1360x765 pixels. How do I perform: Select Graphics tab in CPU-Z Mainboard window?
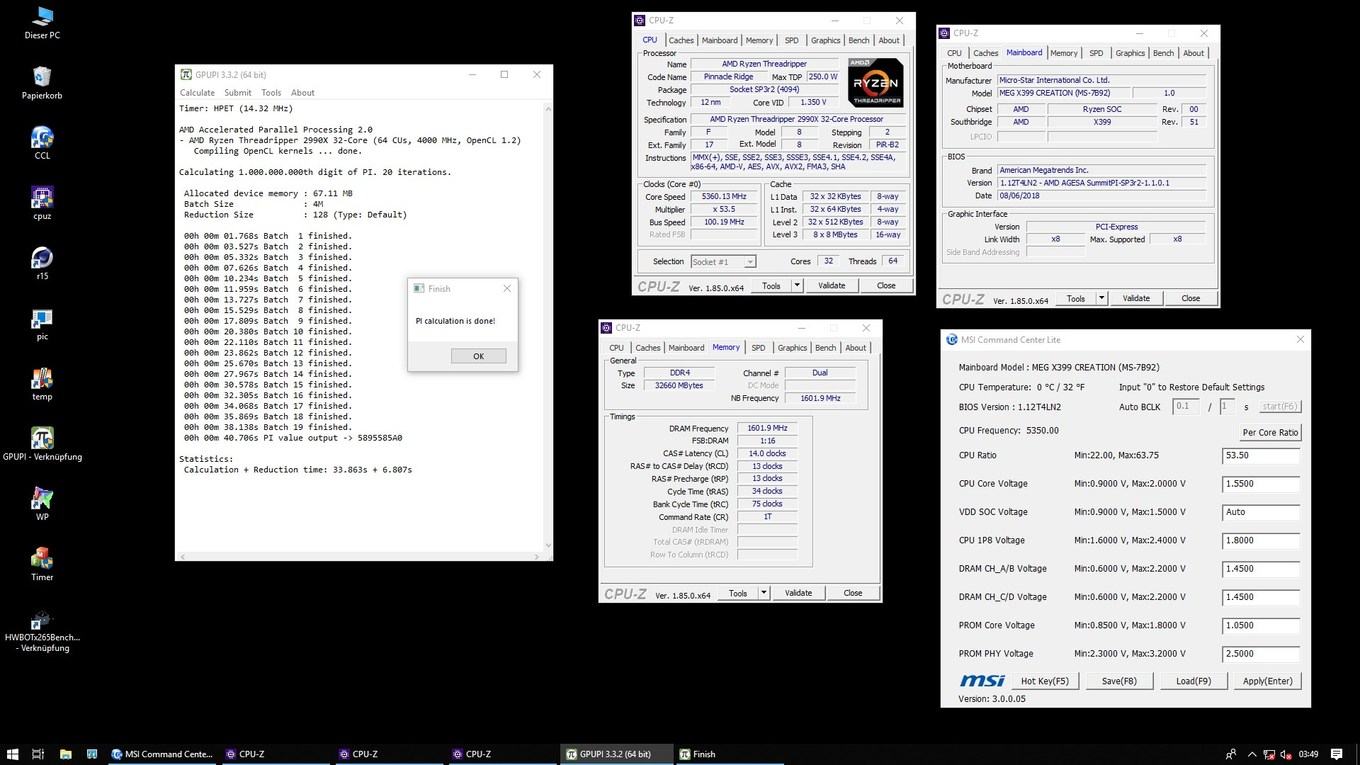[x=1130, y=53]
